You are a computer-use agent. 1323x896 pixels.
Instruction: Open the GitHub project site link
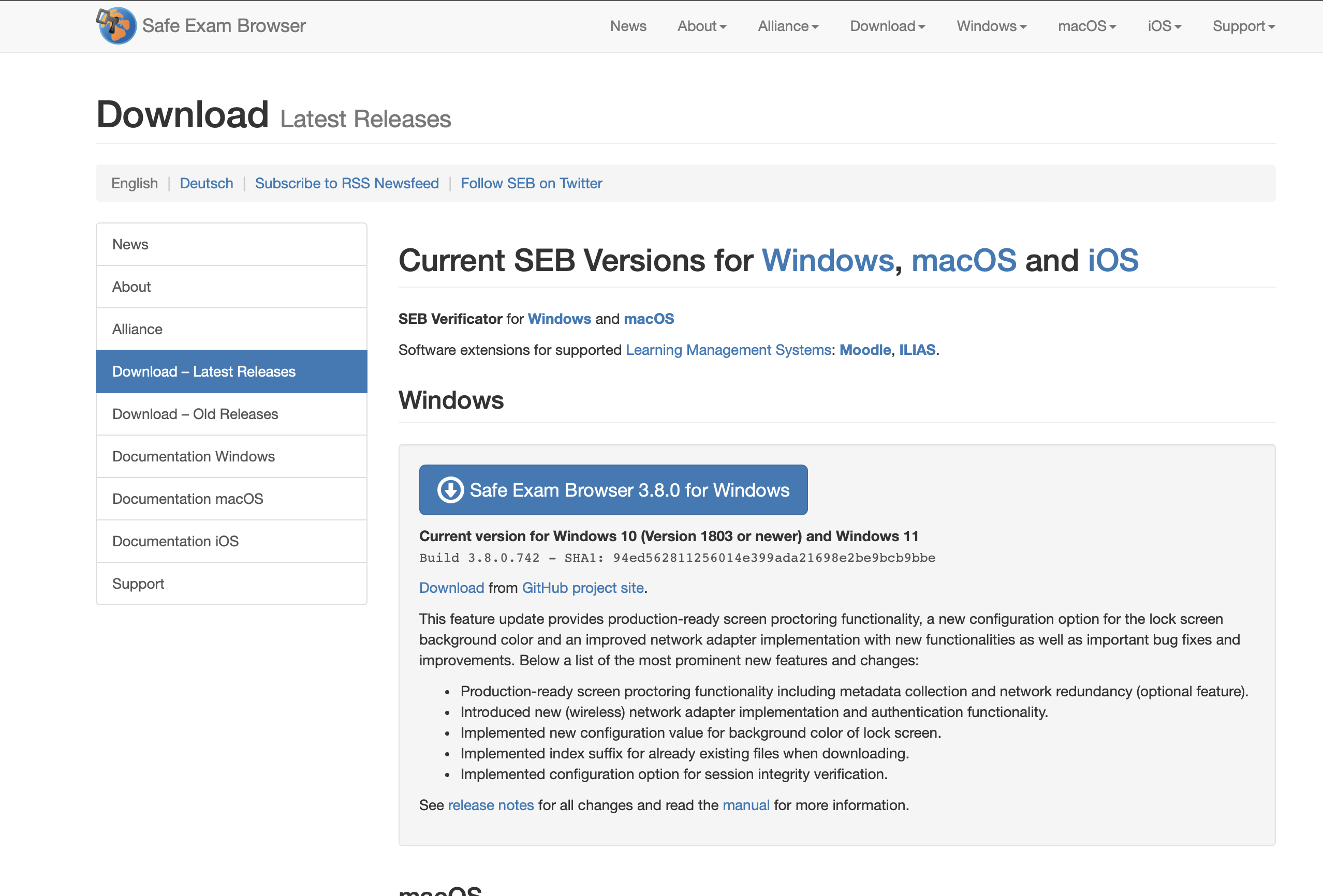582,588
